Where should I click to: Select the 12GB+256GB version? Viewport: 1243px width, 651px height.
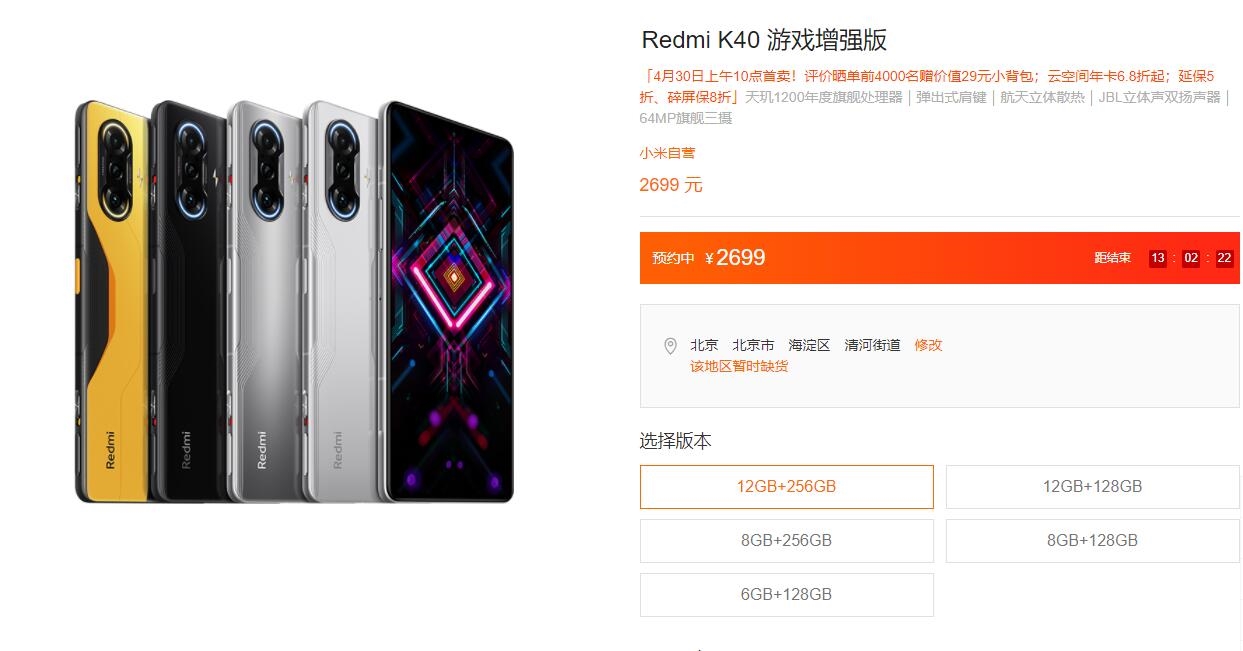tap(787, 487)
